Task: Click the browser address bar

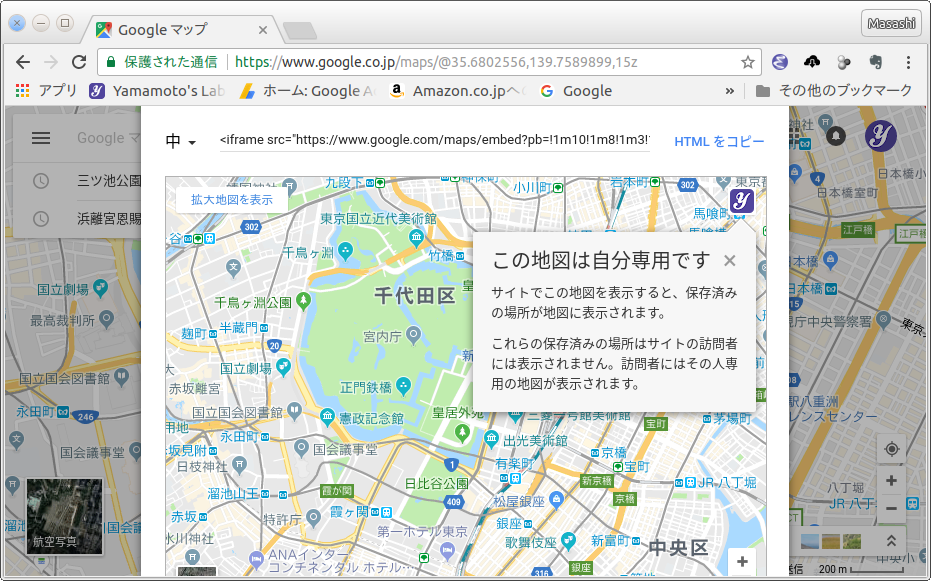Action: tap(429, 62)
